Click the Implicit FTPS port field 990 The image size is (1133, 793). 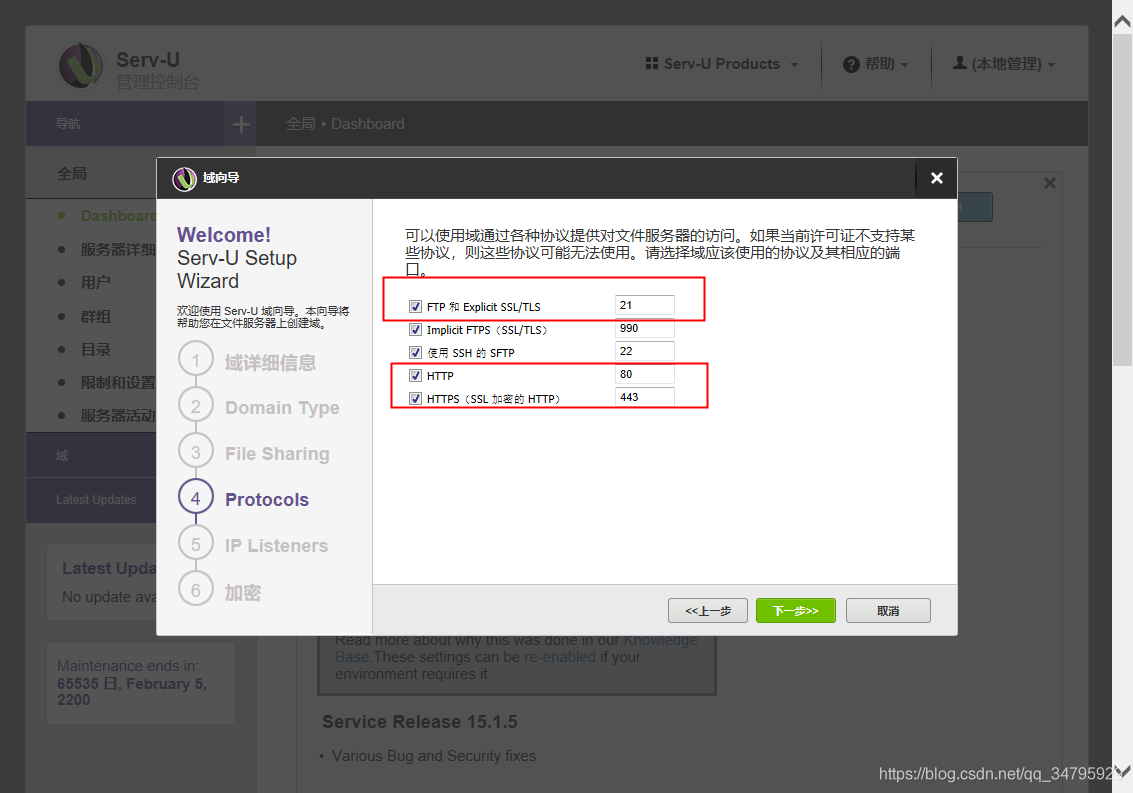pyautogui.click(x=645, y=329)
